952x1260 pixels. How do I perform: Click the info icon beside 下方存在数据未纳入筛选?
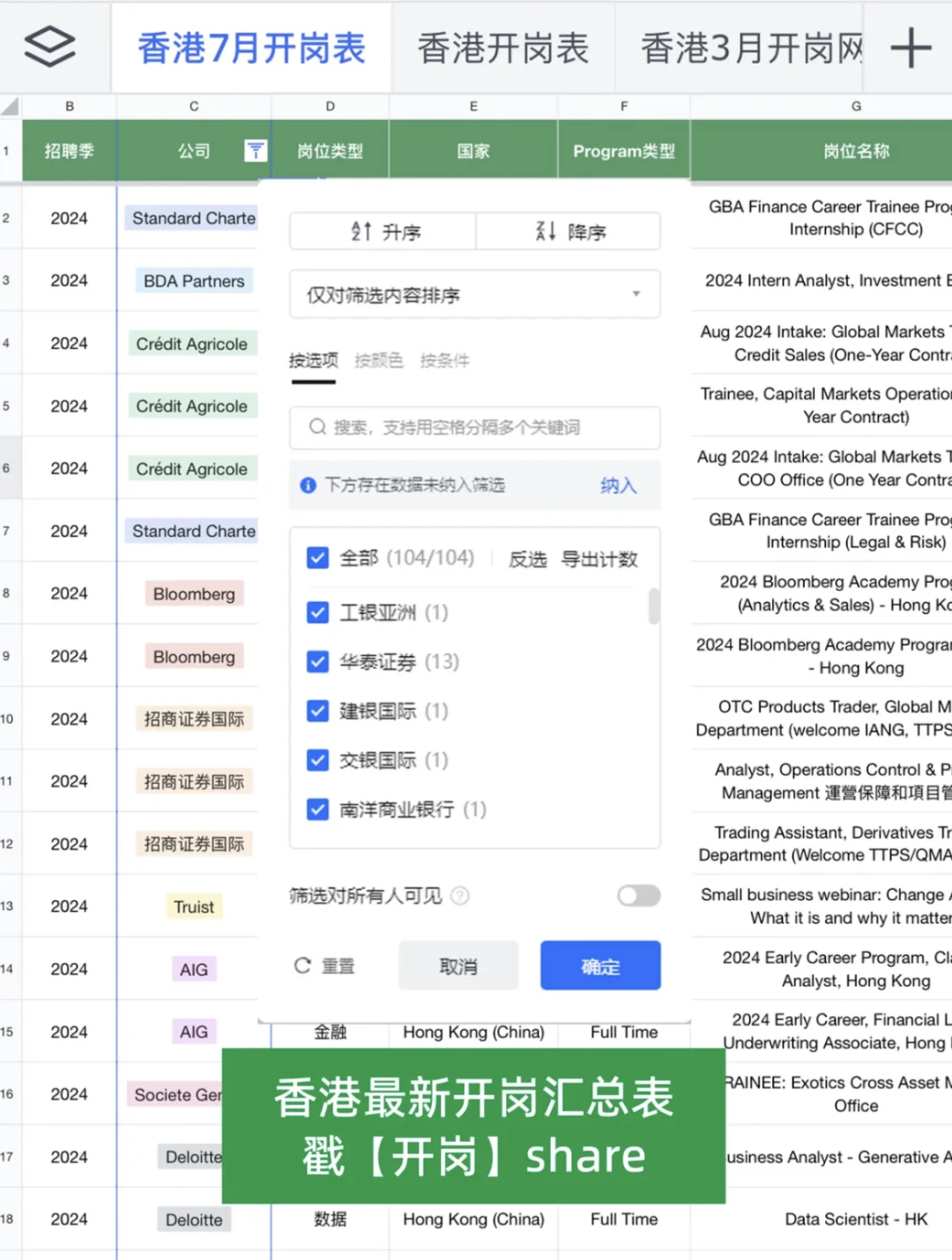(308, 485)
